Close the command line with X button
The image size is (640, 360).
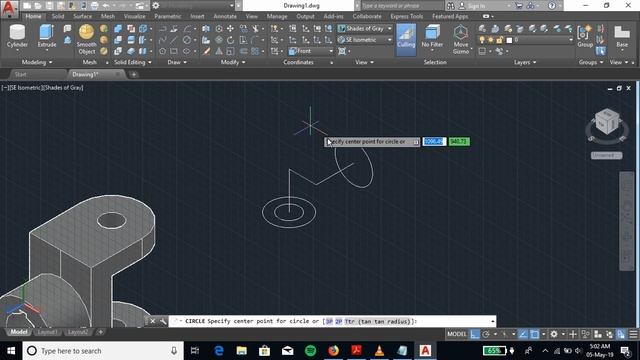[152, 321]
